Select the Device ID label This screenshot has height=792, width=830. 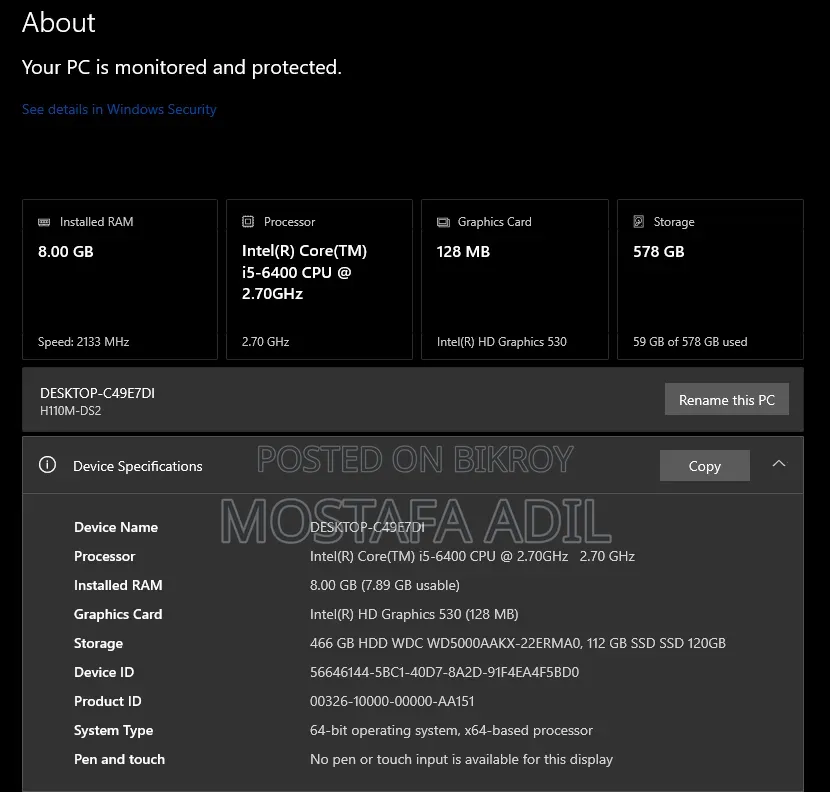click(x=104, y=672)
